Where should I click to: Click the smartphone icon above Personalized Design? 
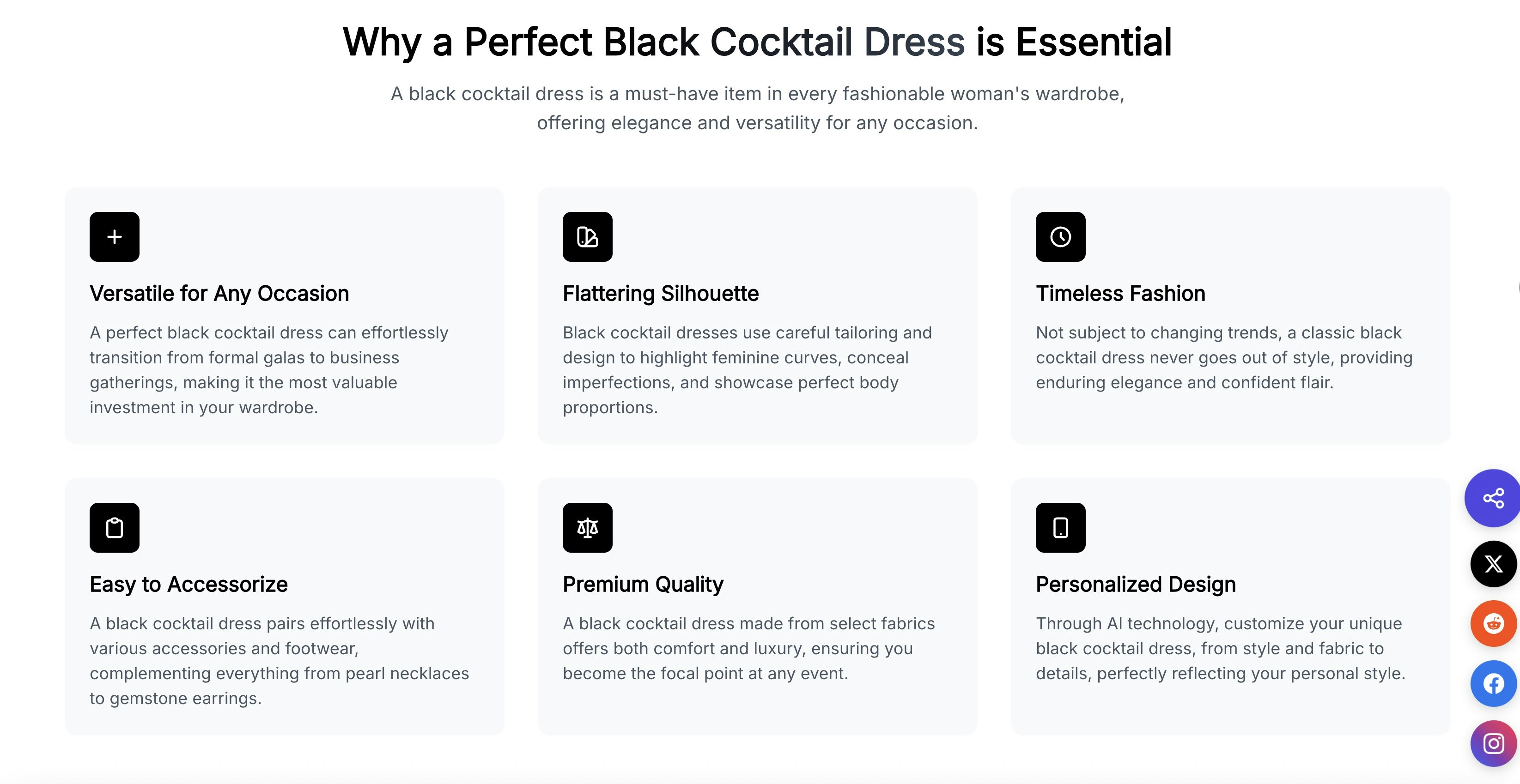point(1060,527)
